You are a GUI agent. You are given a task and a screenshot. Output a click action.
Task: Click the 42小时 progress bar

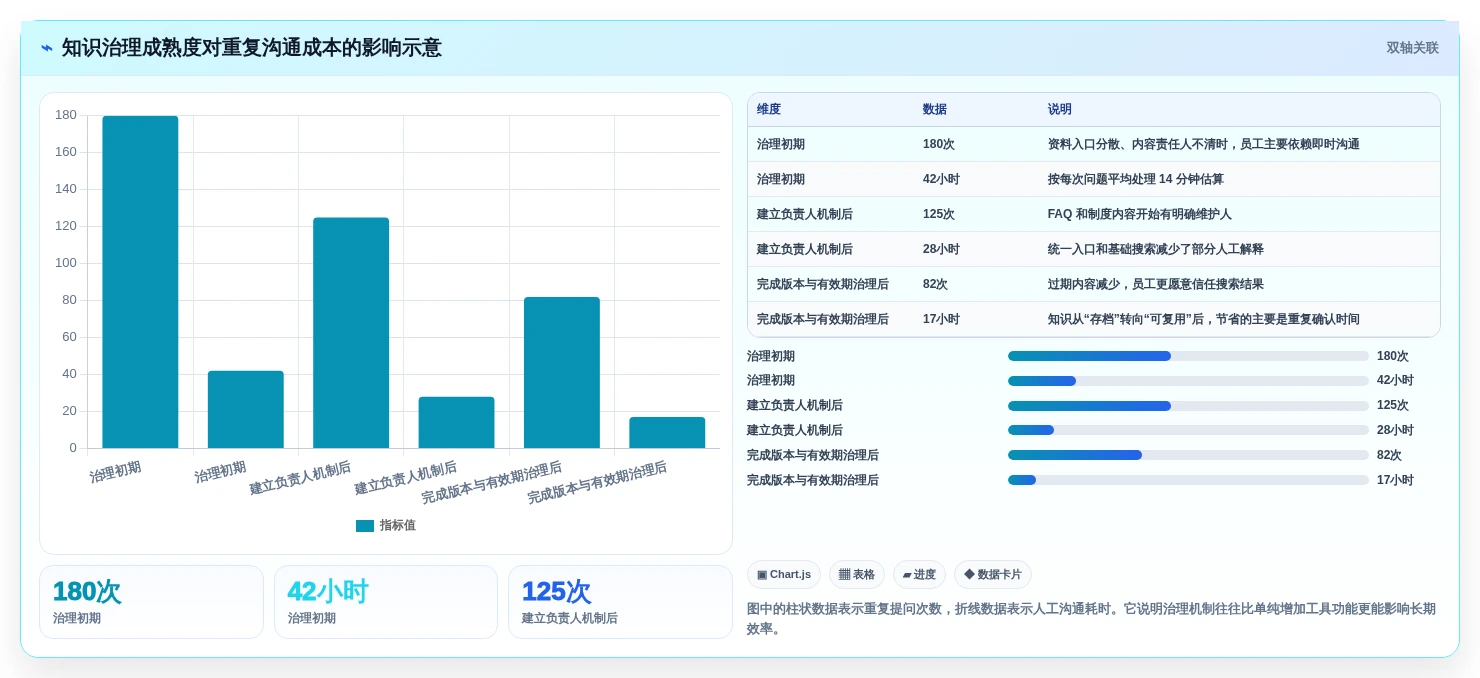pos(1188,381)
